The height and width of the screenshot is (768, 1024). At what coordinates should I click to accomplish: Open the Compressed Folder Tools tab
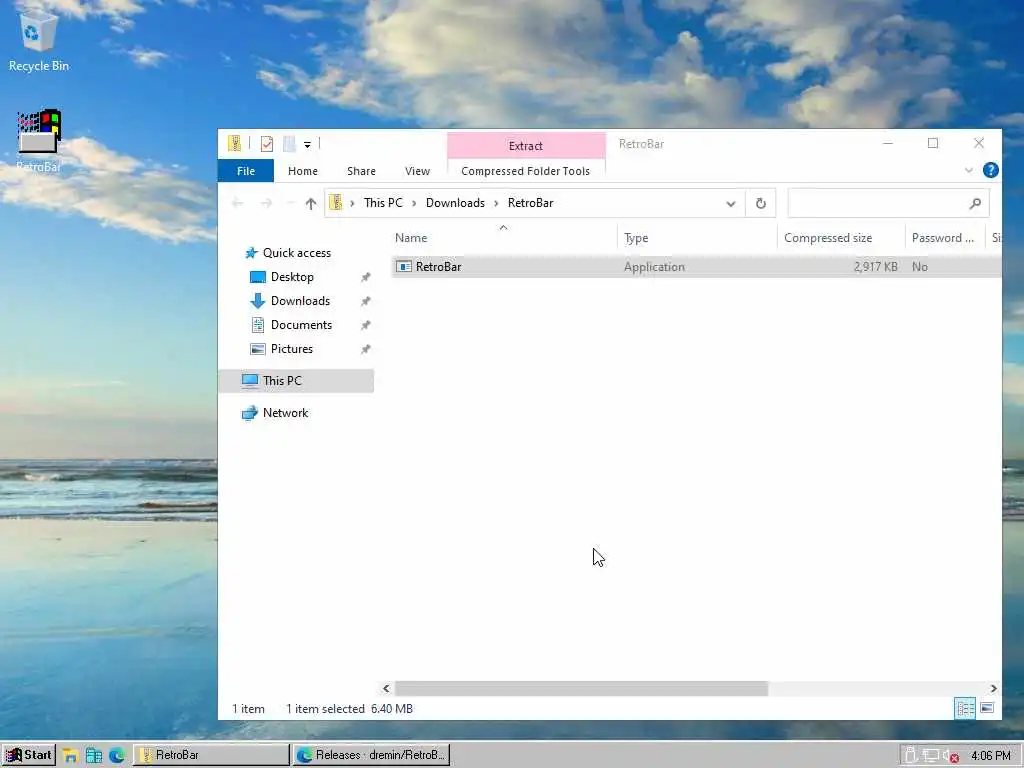click(525, 171)
